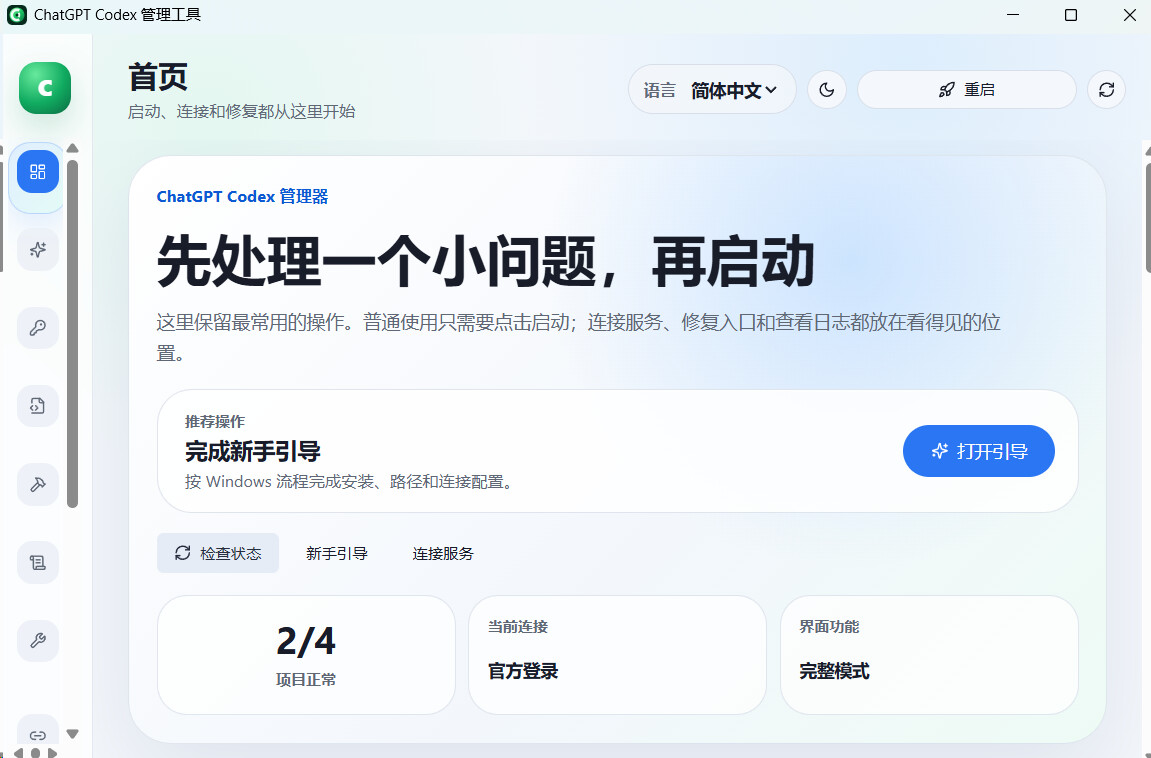Click the sidebar vertical scrollbar thumb
The width and height of the screenshot is (1151, 758).
point(72,334)
